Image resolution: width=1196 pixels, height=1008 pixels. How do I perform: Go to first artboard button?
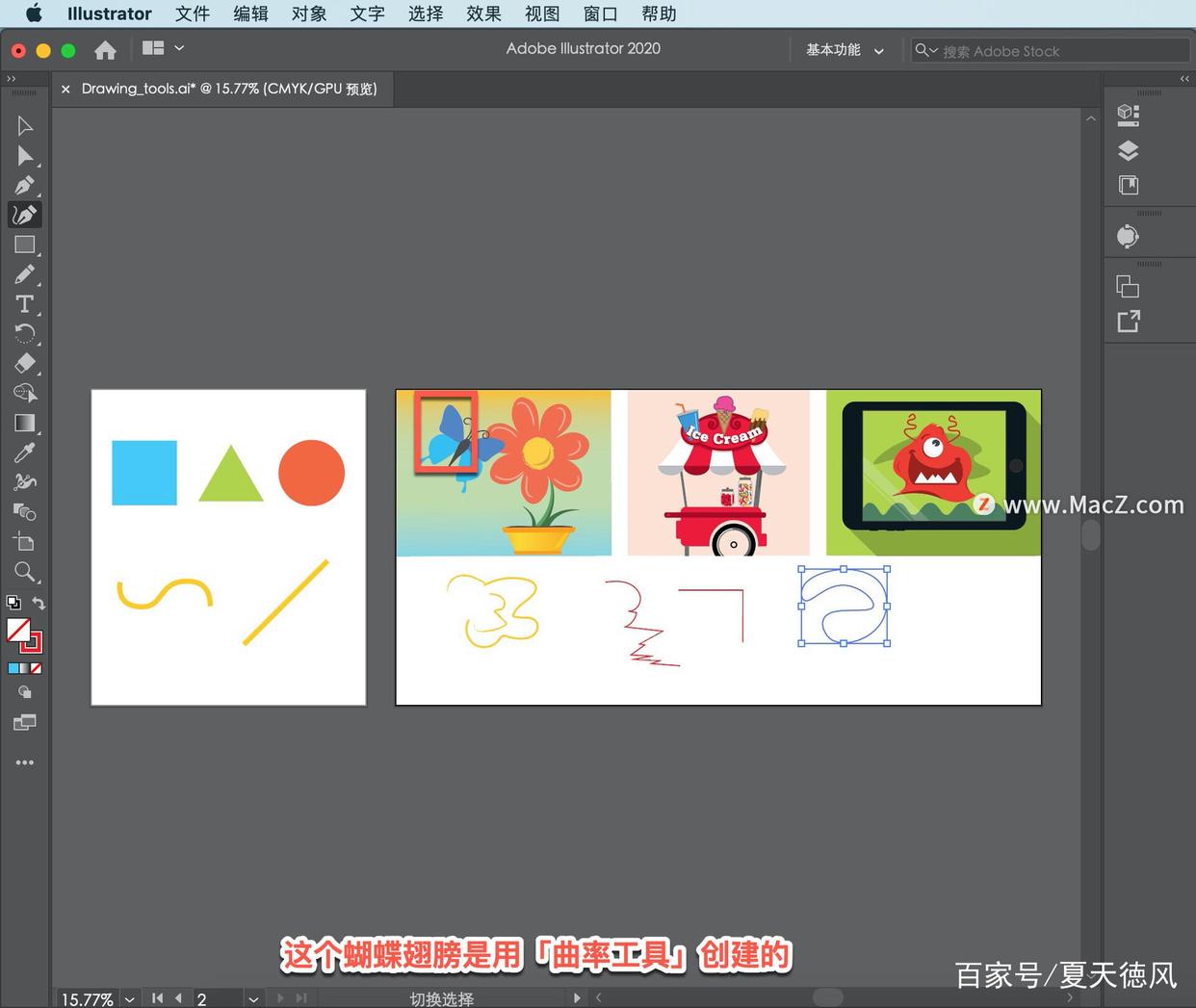coord(158,998)
